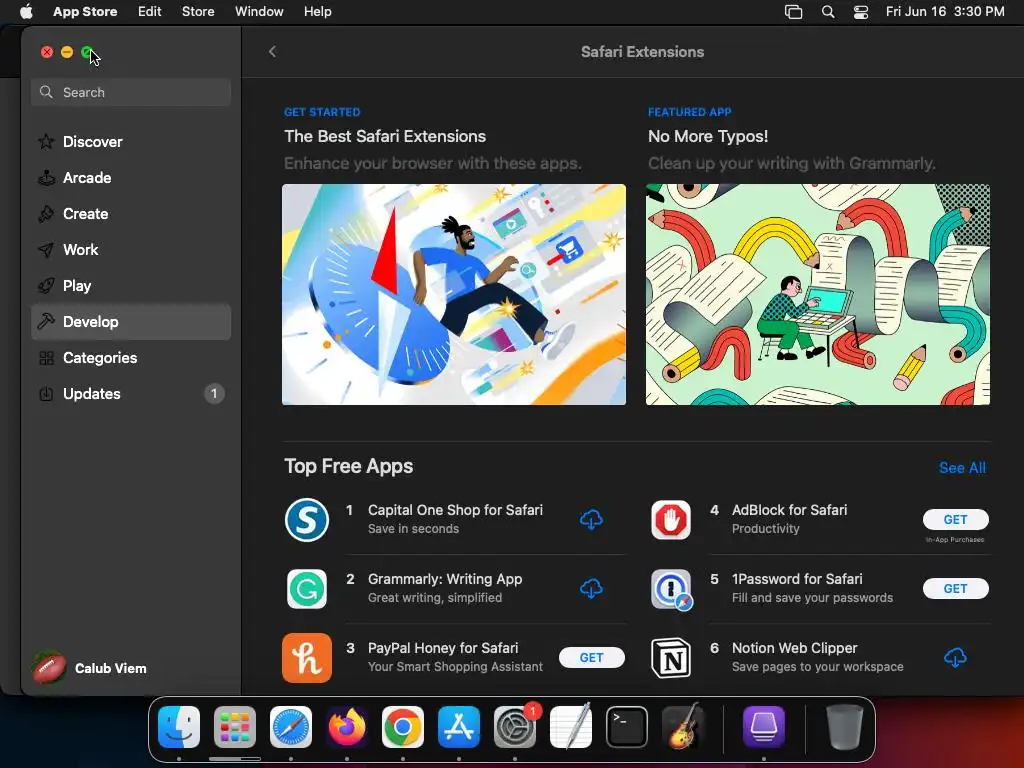The height and width of the screenshot is (768, 1024).
Task: Open AdBlock for Safari app icon
Action: pos(671,520)
